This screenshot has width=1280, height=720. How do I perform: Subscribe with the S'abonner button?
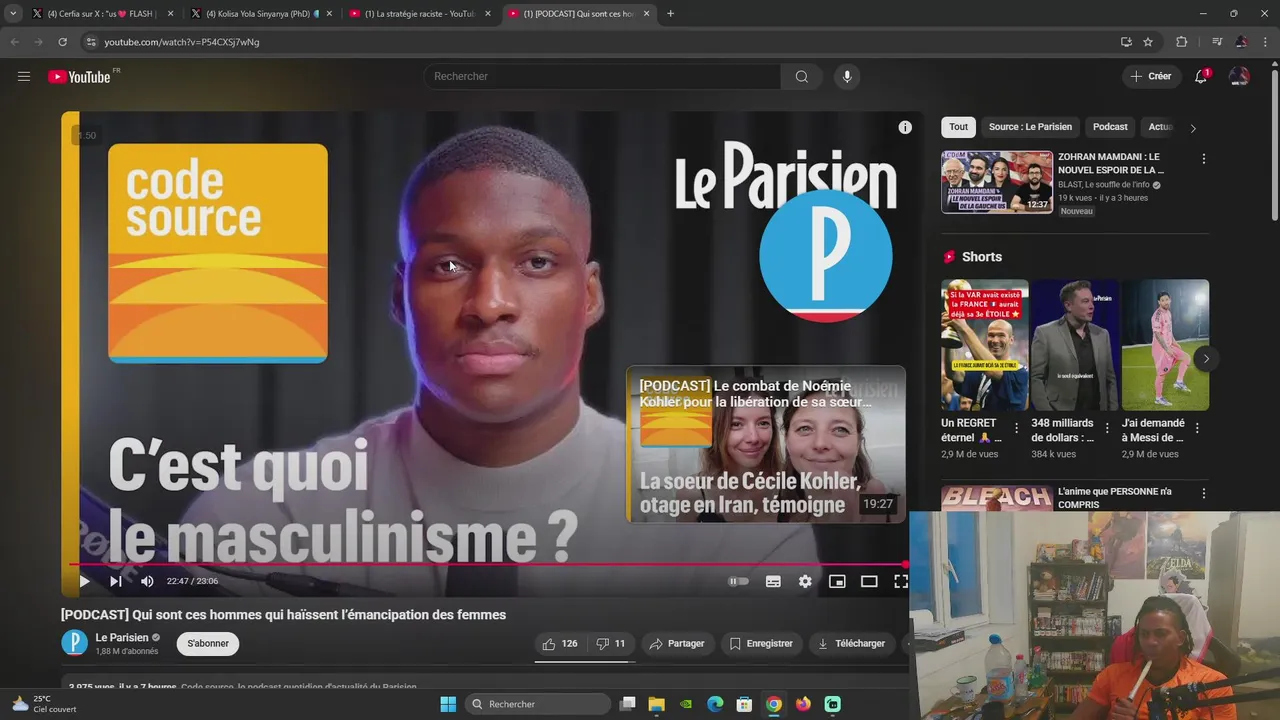208,644
